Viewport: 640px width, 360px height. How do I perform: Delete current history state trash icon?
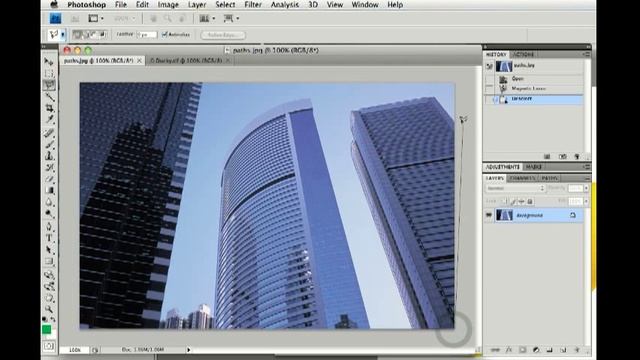point(577,156)
